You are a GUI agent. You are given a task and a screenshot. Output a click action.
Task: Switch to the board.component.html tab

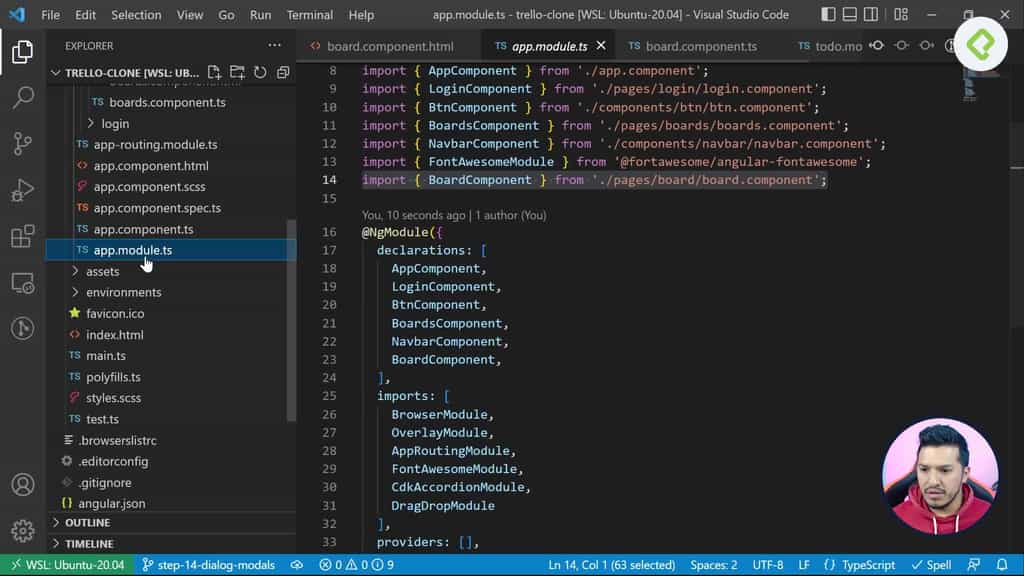[x=385, y=45]
